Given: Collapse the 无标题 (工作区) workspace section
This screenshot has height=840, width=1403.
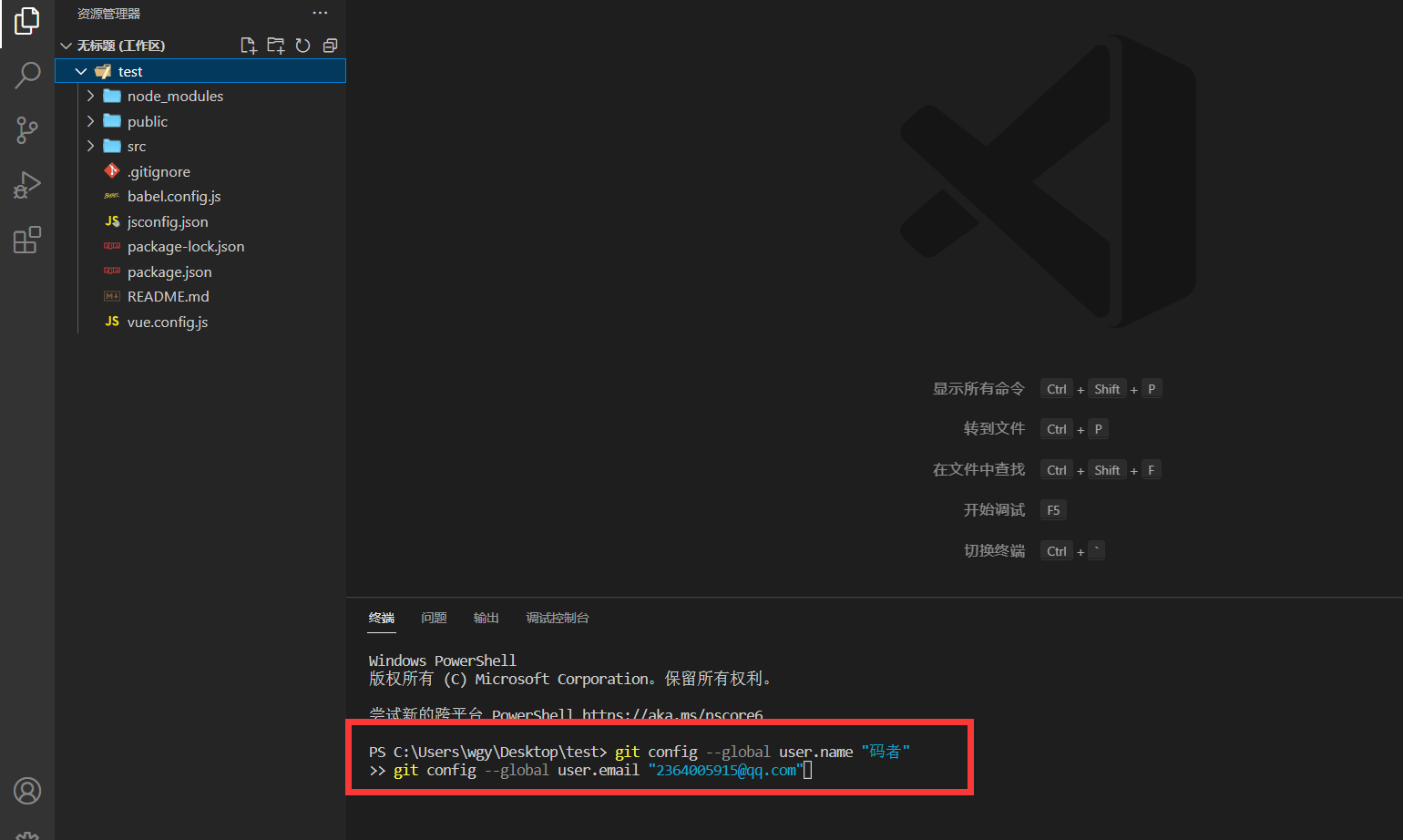Looking at the screenshot, I should pos(66,46).
